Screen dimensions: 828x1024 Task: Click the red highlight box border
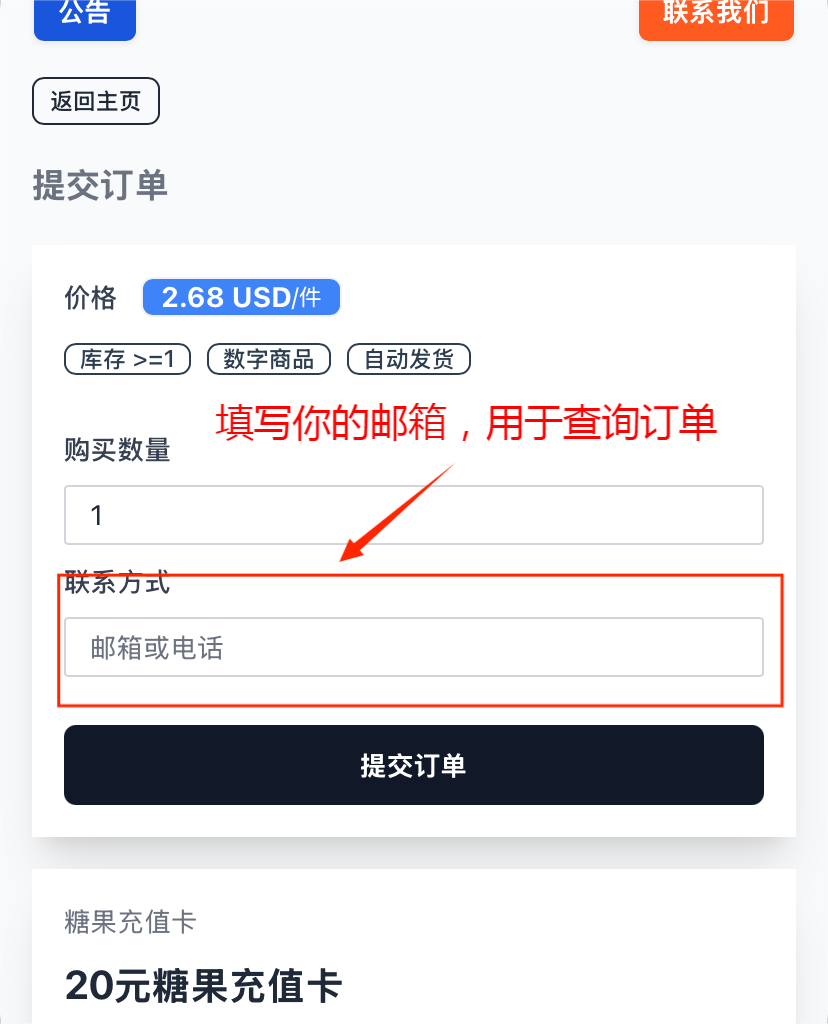tap(782, 640)
